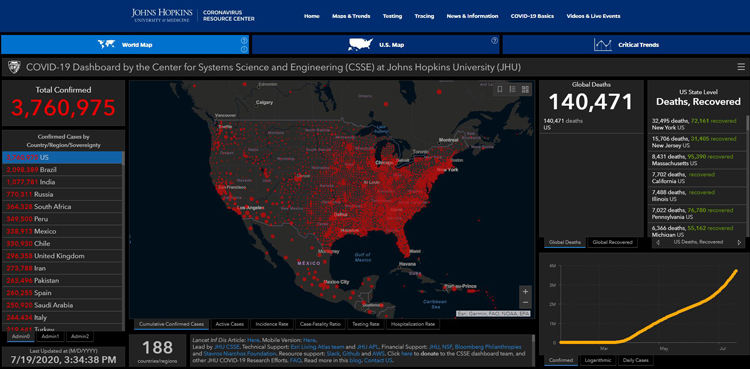Image resolution: width=750 pixels, height=369 pixels.
Task: Open the basemap gallery grid icon
Action: pos(525,89)
